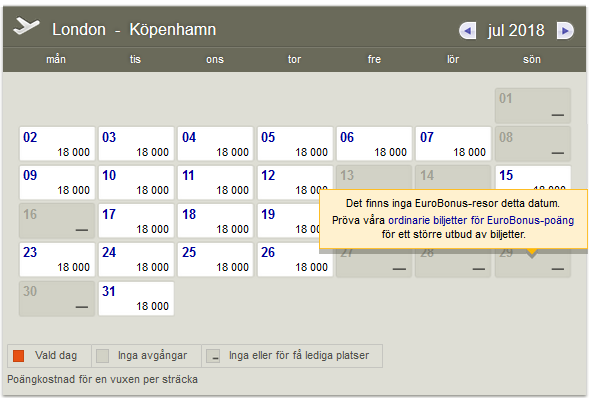This screenshot has width=596, height=408.
Task: Click the greyed-out 01 Sunday cell
Action: (x=533, y=106)
